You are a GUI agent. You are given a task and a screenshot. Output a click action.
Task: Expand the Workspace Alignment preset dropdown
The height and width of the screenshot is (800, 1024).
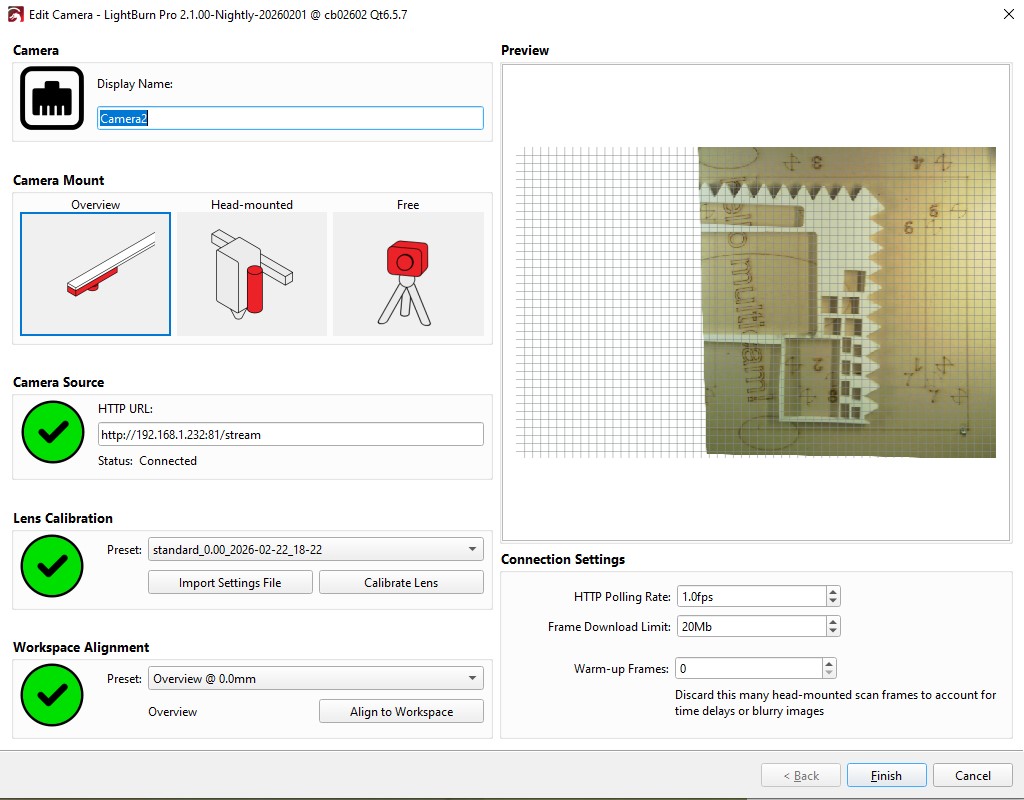click(315, 679)
